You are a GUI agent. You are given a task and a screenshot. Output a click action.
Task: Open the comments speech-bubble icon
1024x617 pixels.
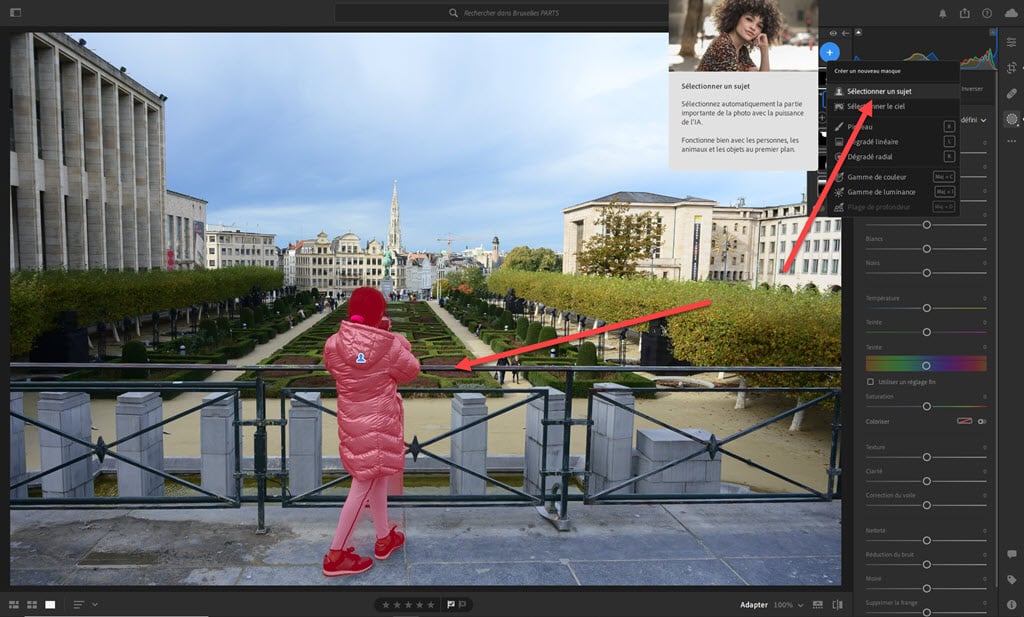[x=1011, y=554]
